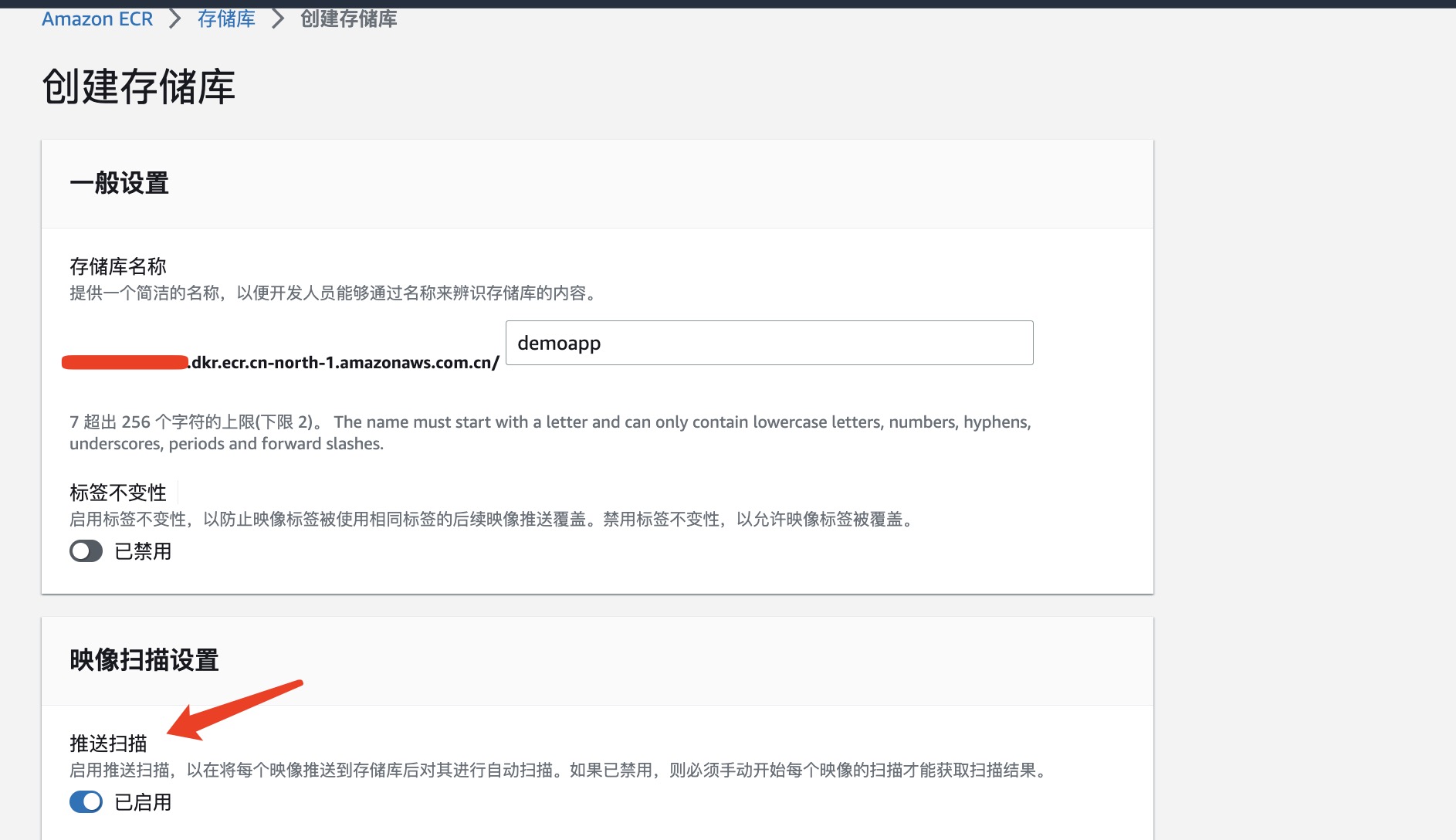Click the toggle showing 已启用 state
This screenshot has height=840, width=1456.
(86, 802)
